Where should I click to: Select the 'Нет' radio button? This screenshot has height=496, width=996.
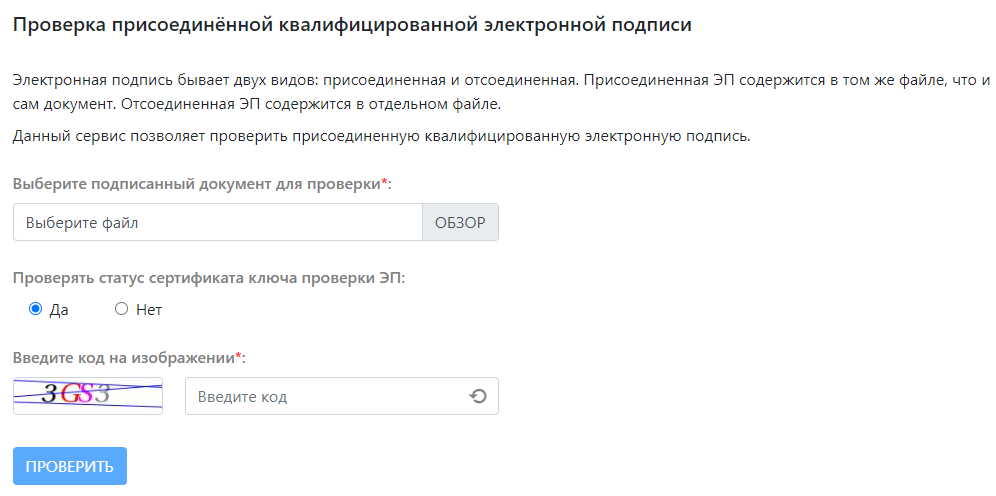coord(122,309)
